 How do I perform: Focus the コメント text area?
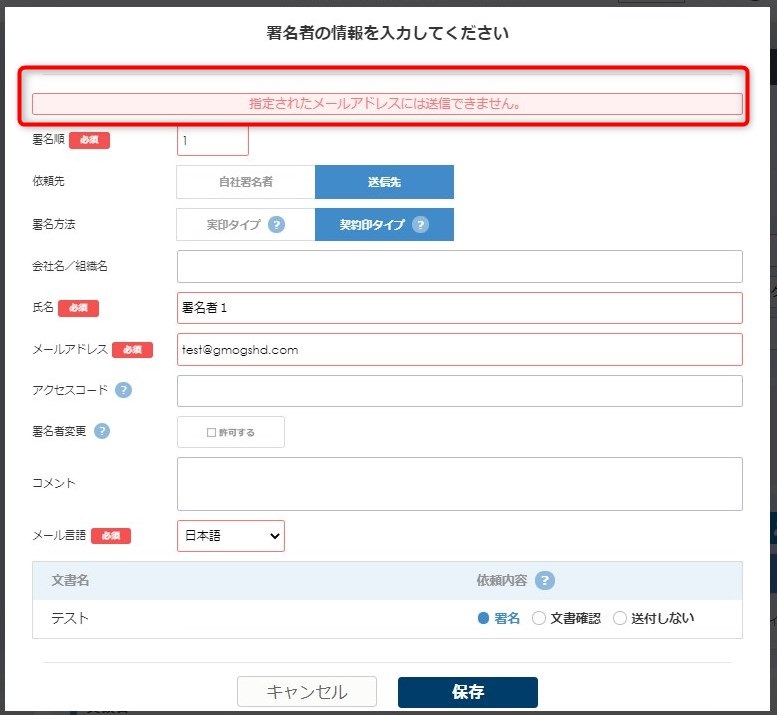(459, 484)
